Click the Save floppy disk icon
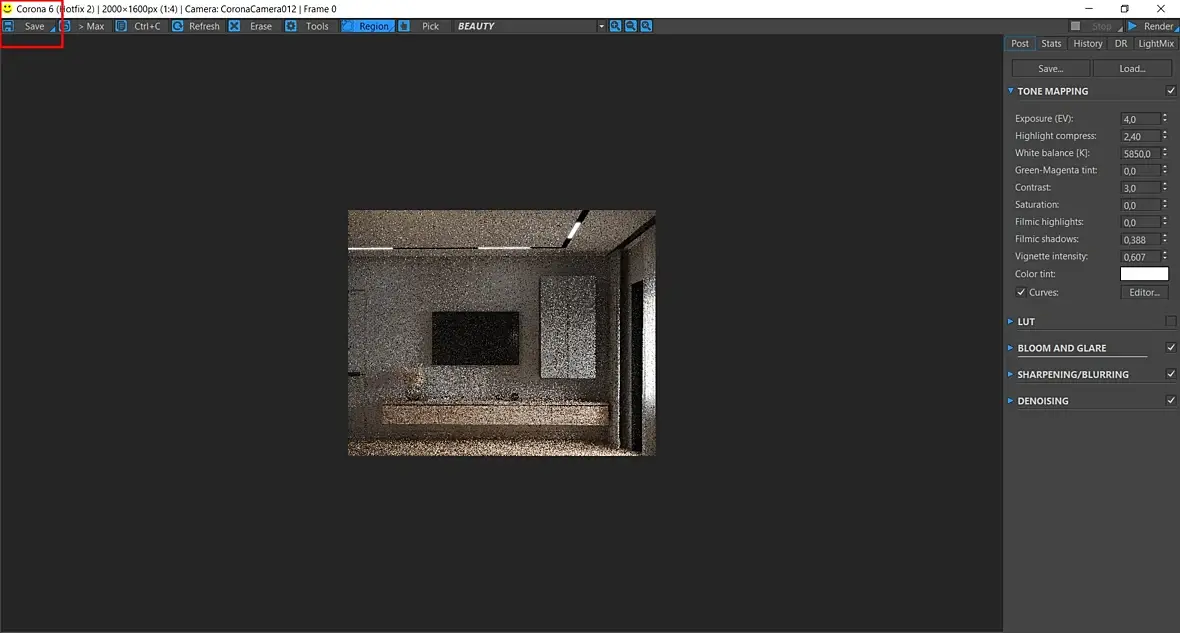The height and width of the screenshot is (633, 1180). click(8, 26)
